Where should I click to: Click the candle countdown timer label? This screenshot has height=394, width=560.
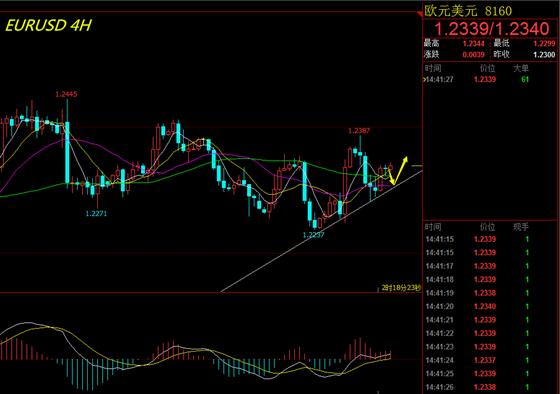tap(401, 288)
